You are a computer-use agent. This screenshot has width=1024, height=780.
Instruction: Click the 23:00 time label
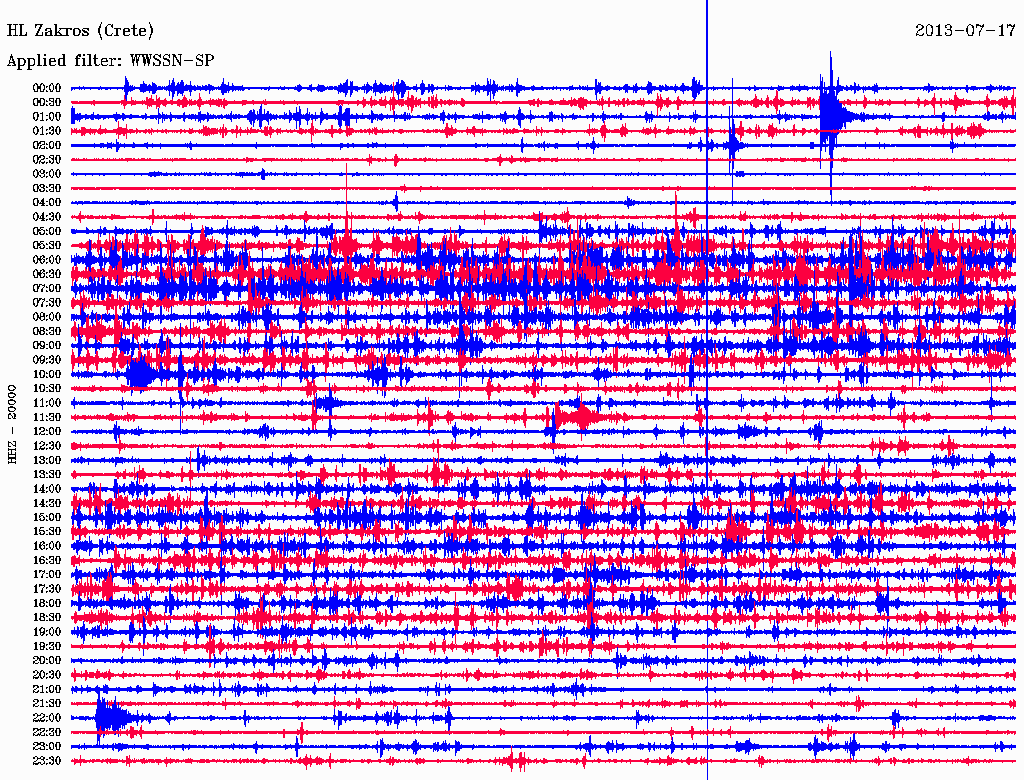(x=47, y=747)
